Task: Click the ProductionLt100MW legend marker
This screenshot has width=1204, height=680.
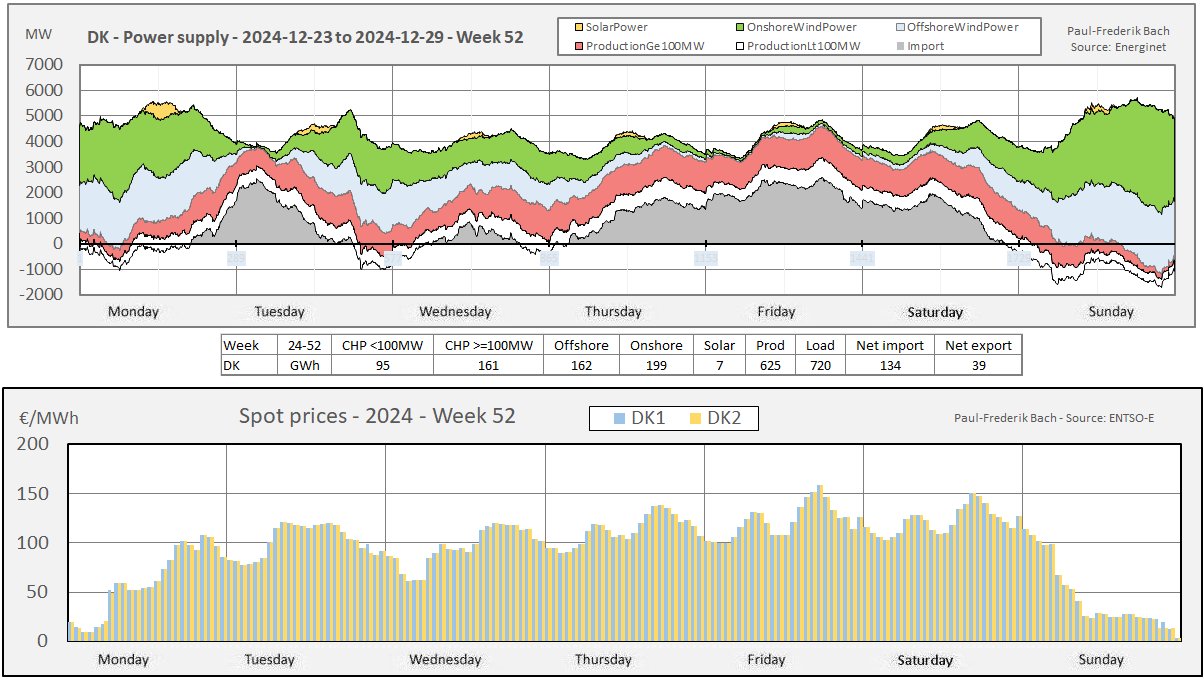Action: (740, 45)
